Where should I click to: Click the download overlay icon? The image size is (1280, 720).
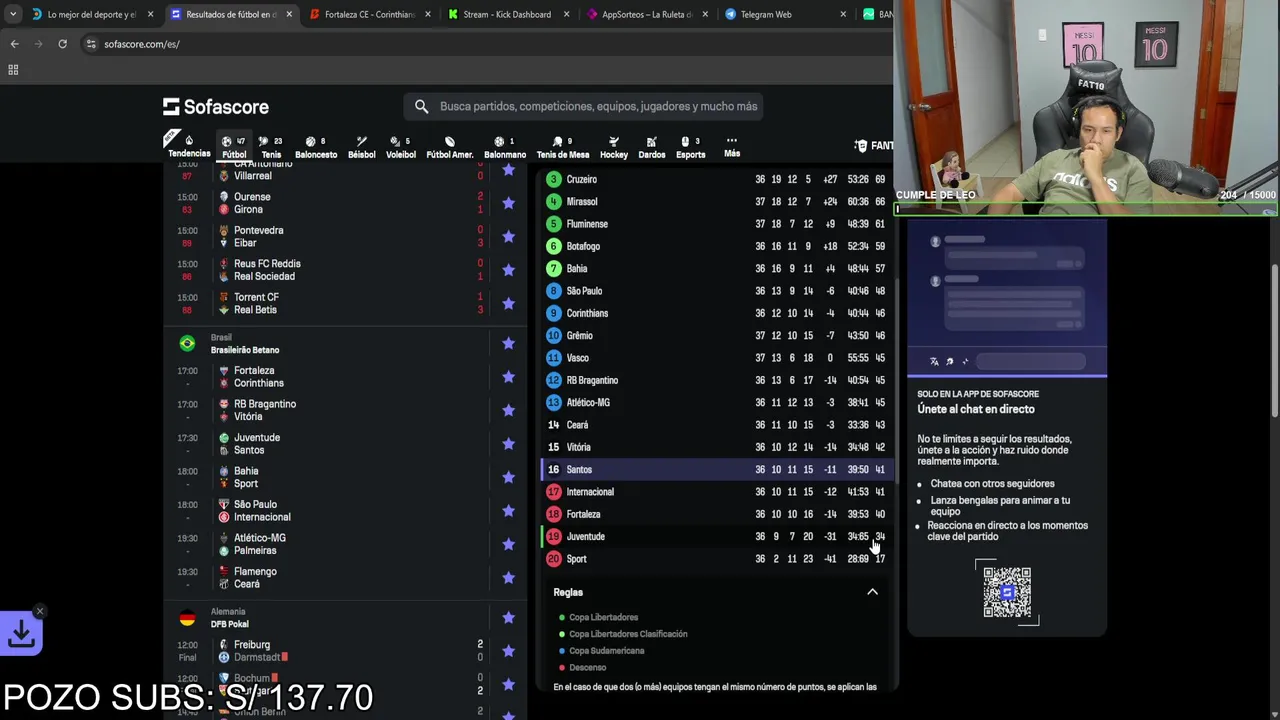[x=21, y=633]
